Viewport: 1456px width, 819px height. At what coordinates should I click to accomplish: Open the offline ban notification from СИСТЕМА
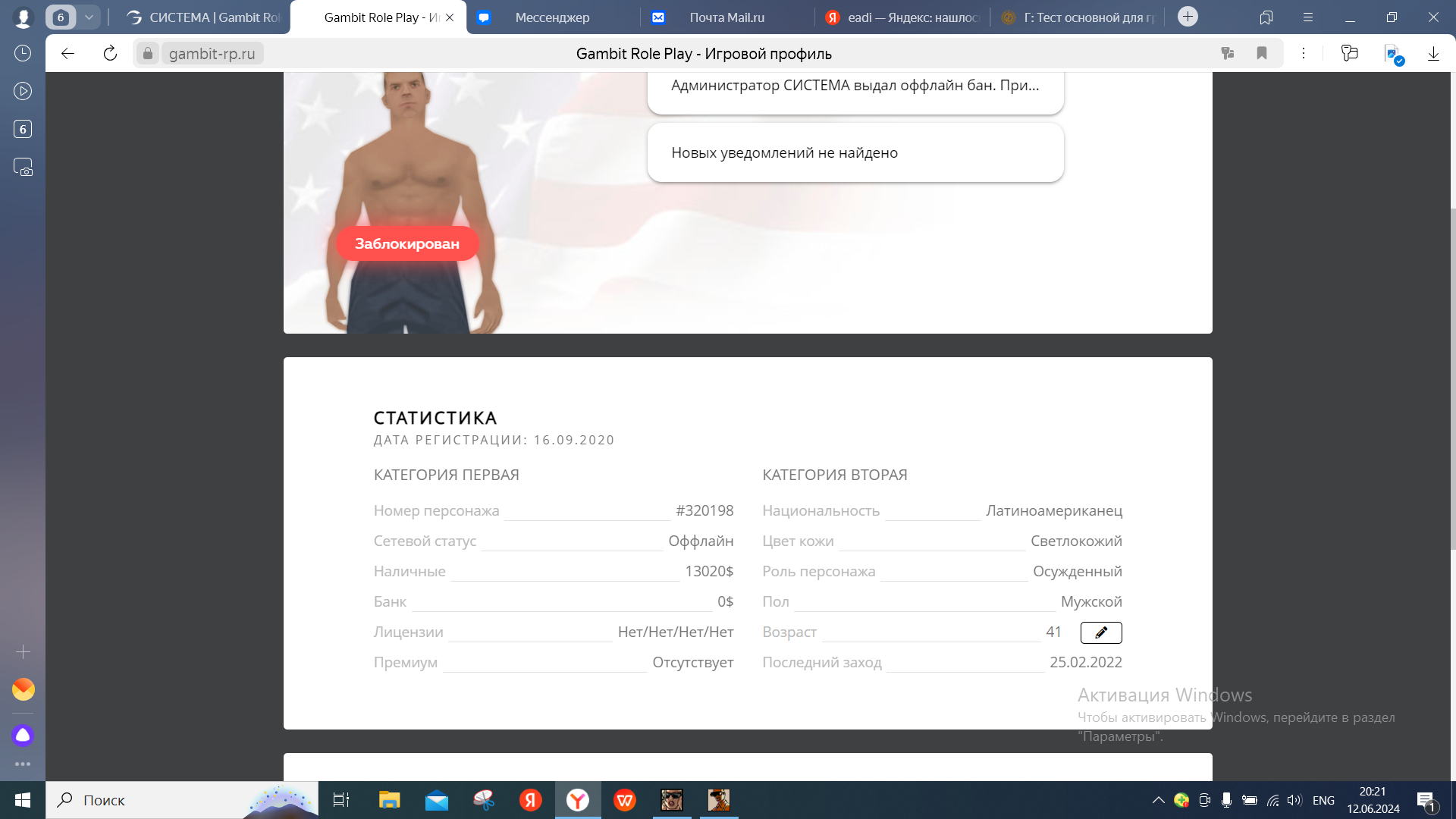pos(855,86)
